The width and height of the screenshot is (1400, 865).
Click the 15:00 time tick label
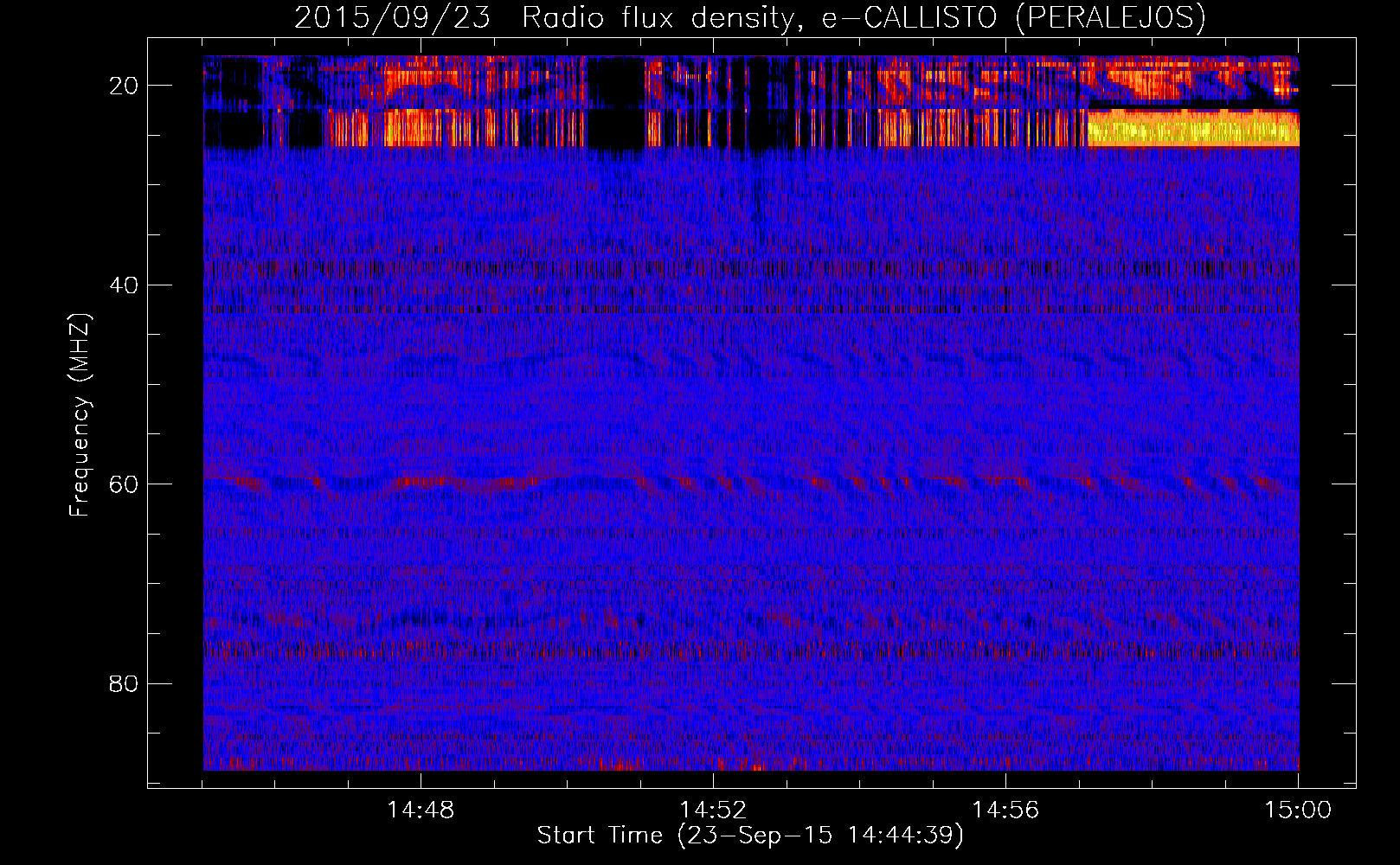point(1298,811)
